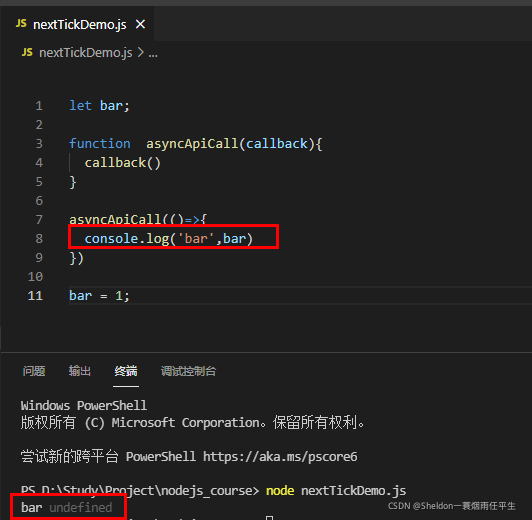Place cursor on console.log line

coord(169,238)
